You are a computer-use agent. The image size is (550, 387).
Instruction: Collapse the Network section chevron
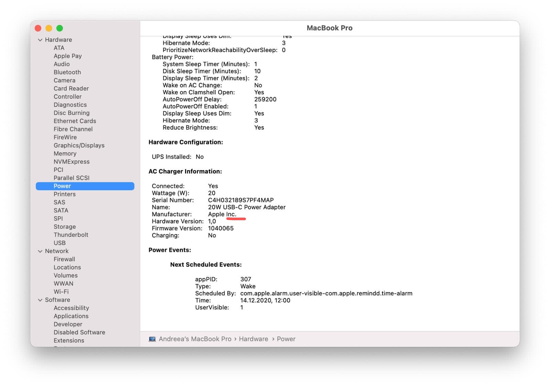(x=40, y=251)
